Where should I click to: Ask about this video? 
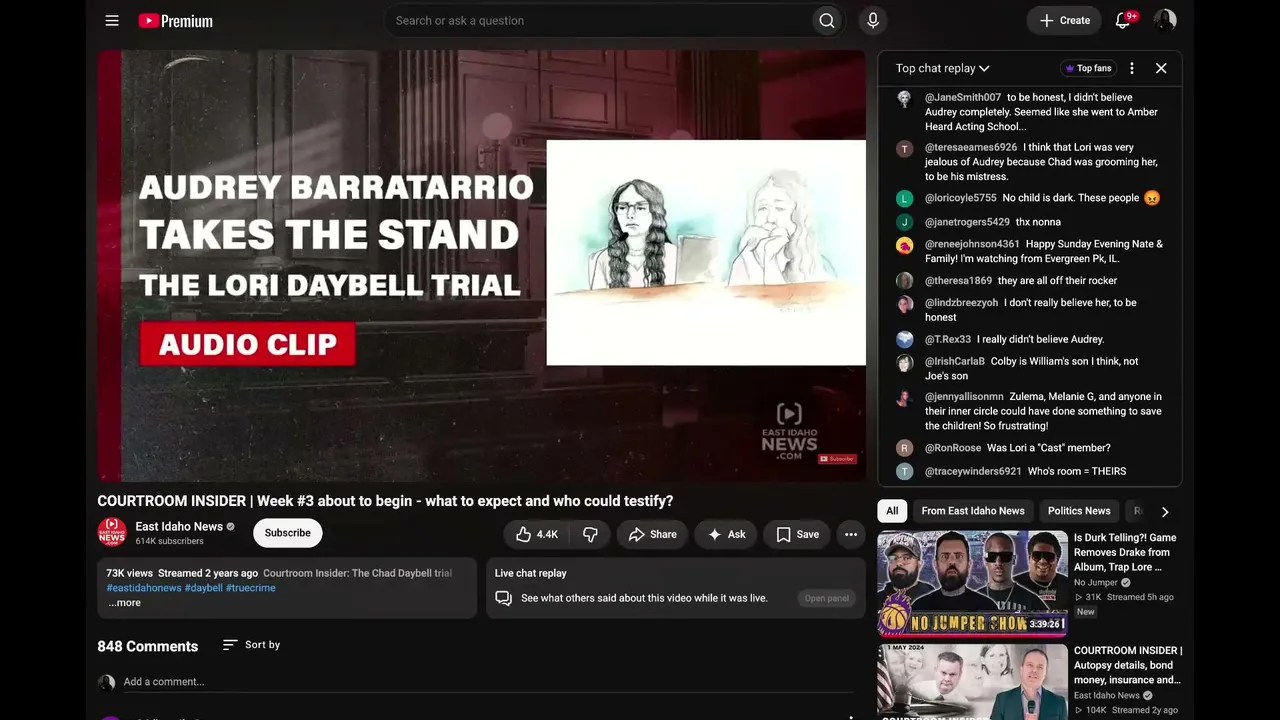point(726,534)
